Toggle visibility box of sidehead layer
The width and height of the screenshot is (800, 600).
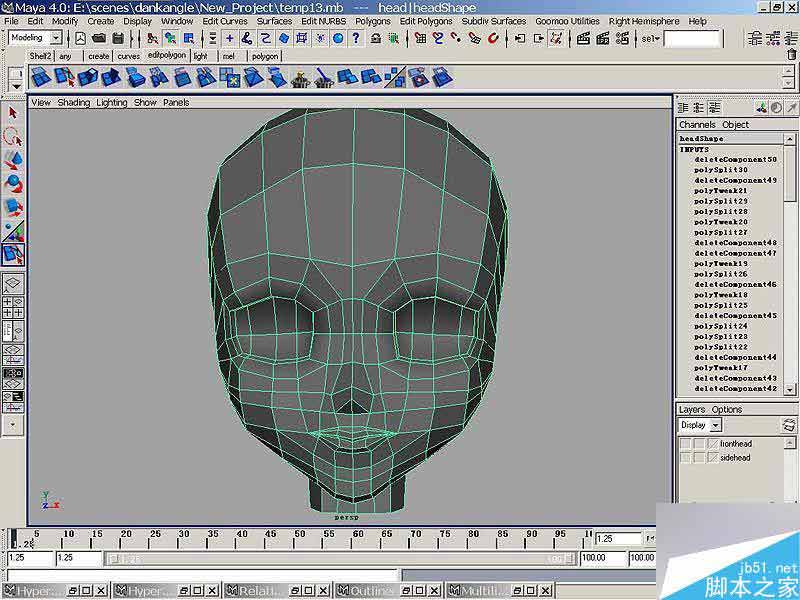(685, 457)
